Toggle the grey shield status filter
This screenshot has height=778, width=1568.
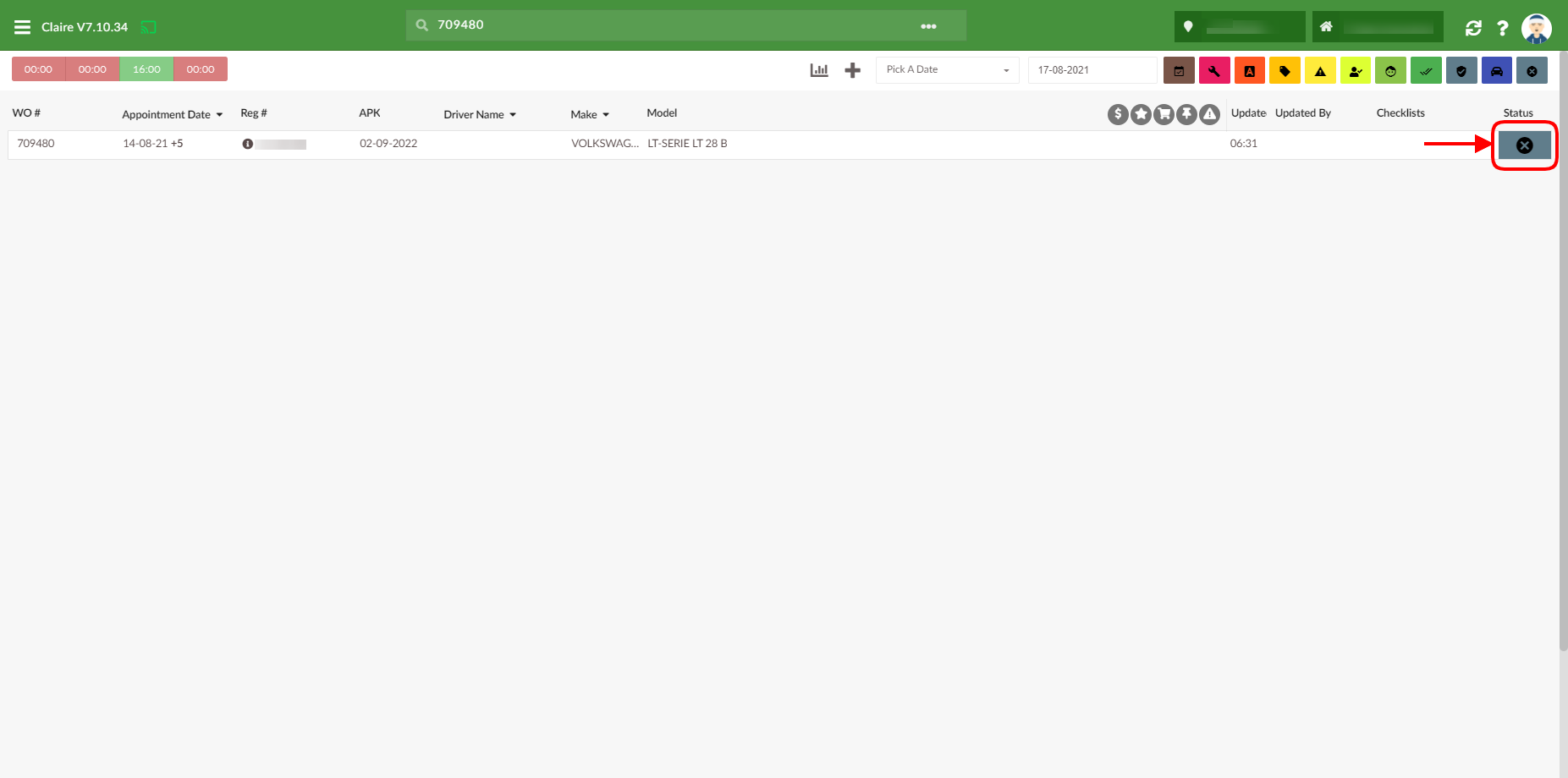click(x=1461, y=70)
